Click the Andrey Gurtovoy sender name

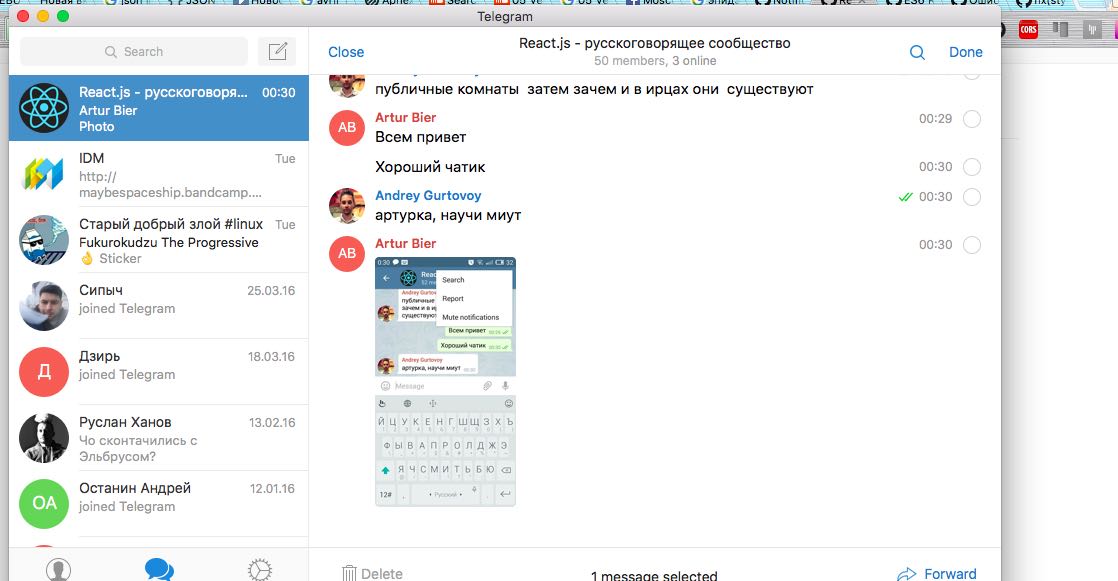[x=428, y=195]
